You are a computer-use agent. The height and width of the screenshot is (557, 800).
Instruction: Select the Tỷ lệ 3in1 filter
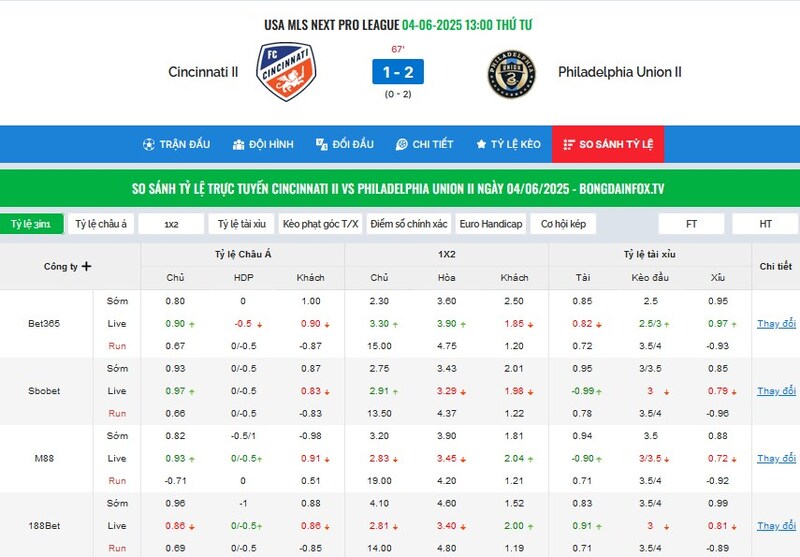(31, 224)
